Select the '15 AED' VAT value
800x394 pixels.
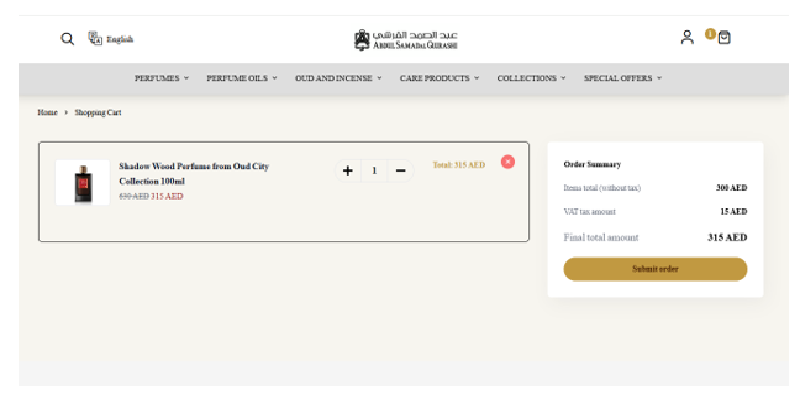[x=734, y=211]
